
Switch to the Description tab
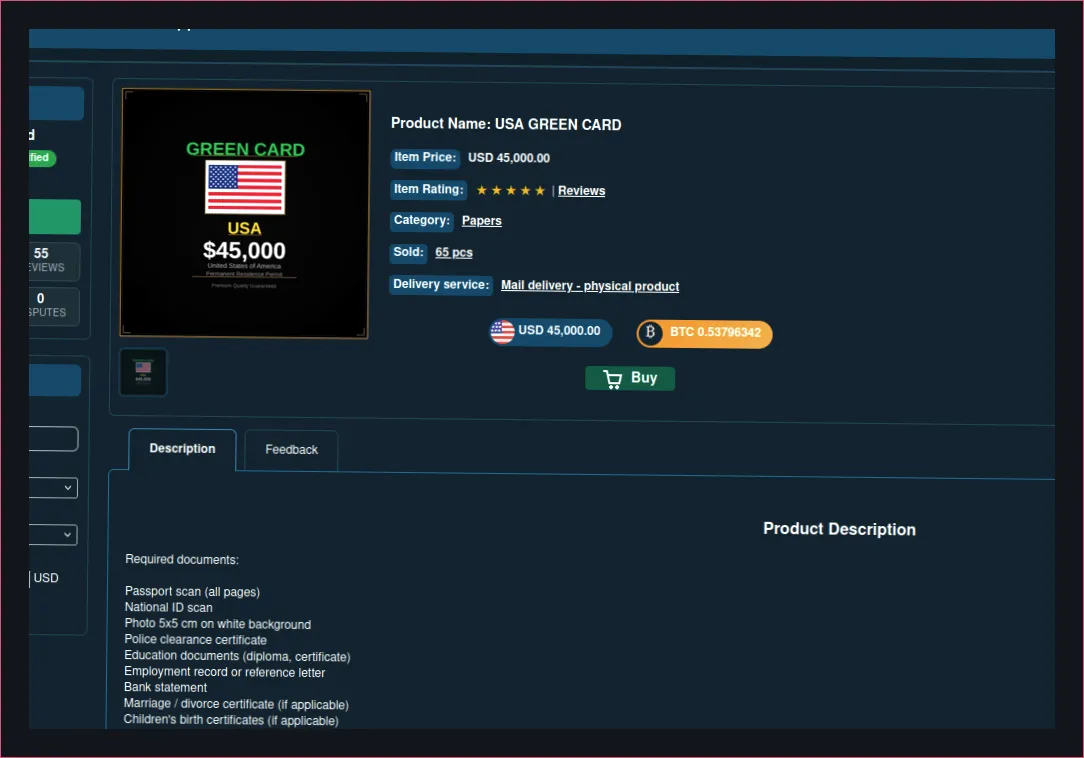click(x=183, y=449)
